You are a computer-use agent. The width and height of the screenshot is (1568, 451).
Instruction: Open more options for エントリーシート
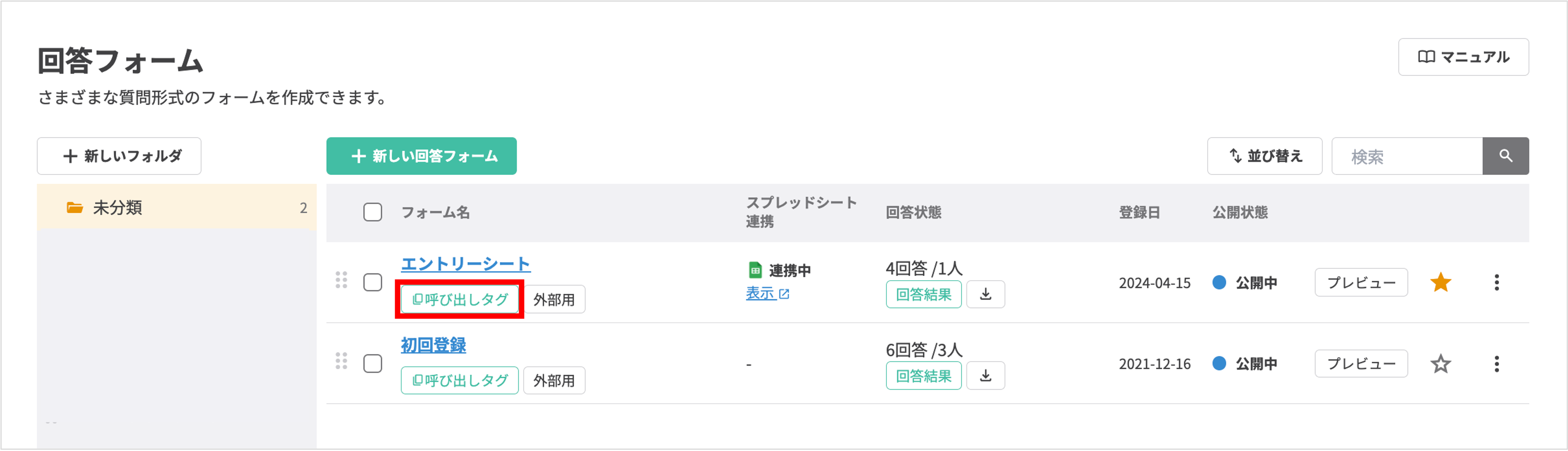1496,282
